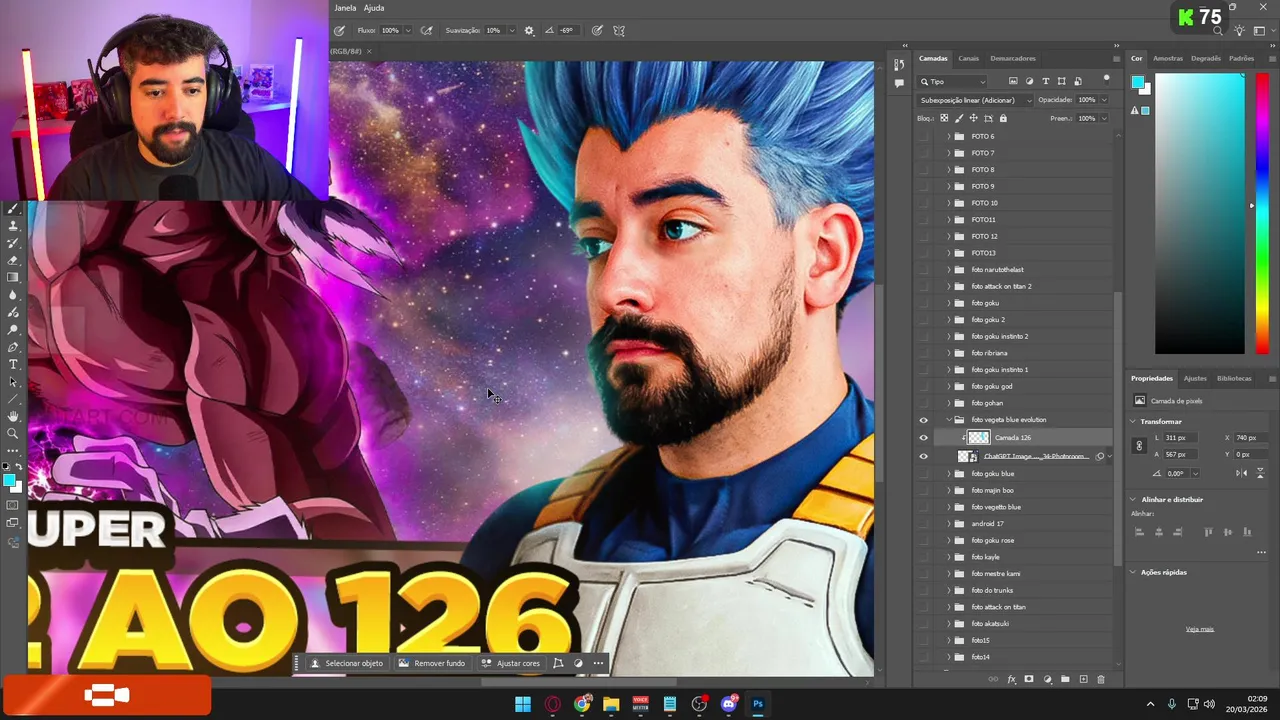Filter layers by adjustment layer type
Image resolution: width=1280 pixels, height=720 pixels.
(1029, 81)
